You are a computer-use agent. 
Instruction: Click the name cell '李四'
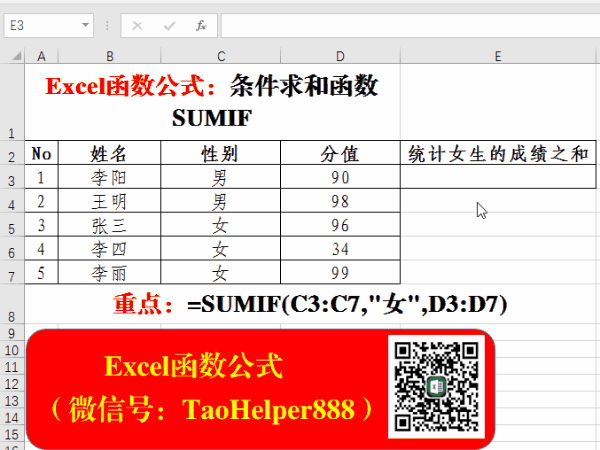(x=109, y=249)
